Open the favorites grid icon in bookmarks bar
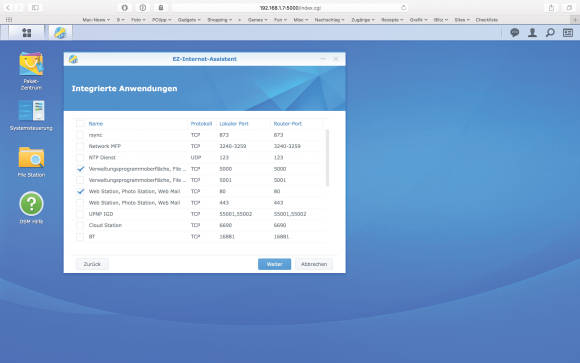Screen dimensions: 580x363 click(x=9, y=20)
